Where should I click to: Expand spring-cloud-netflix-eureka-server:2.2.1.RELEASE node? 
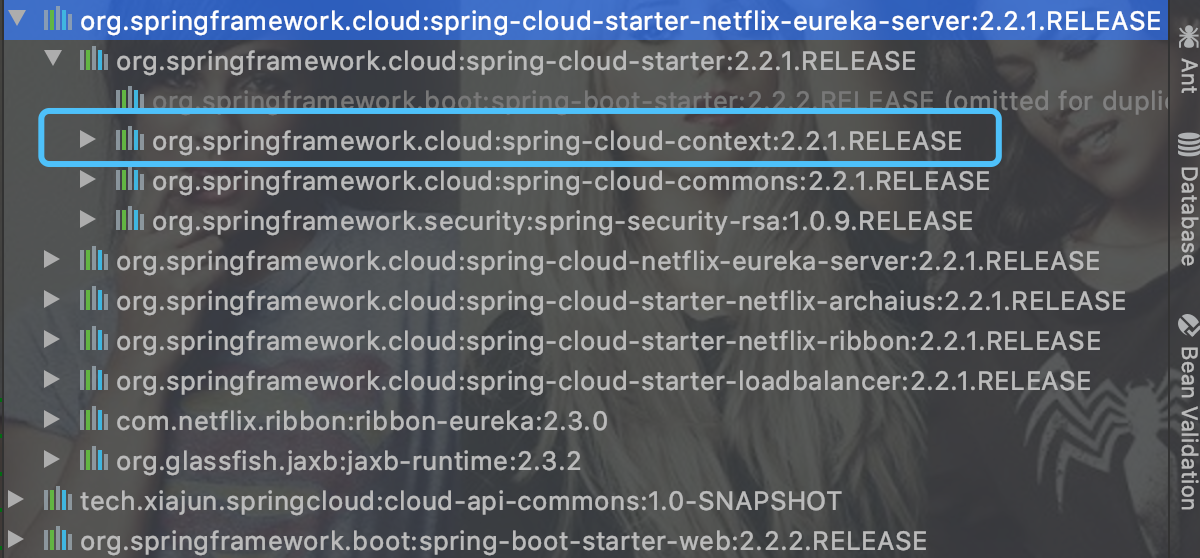pos(53,260)
